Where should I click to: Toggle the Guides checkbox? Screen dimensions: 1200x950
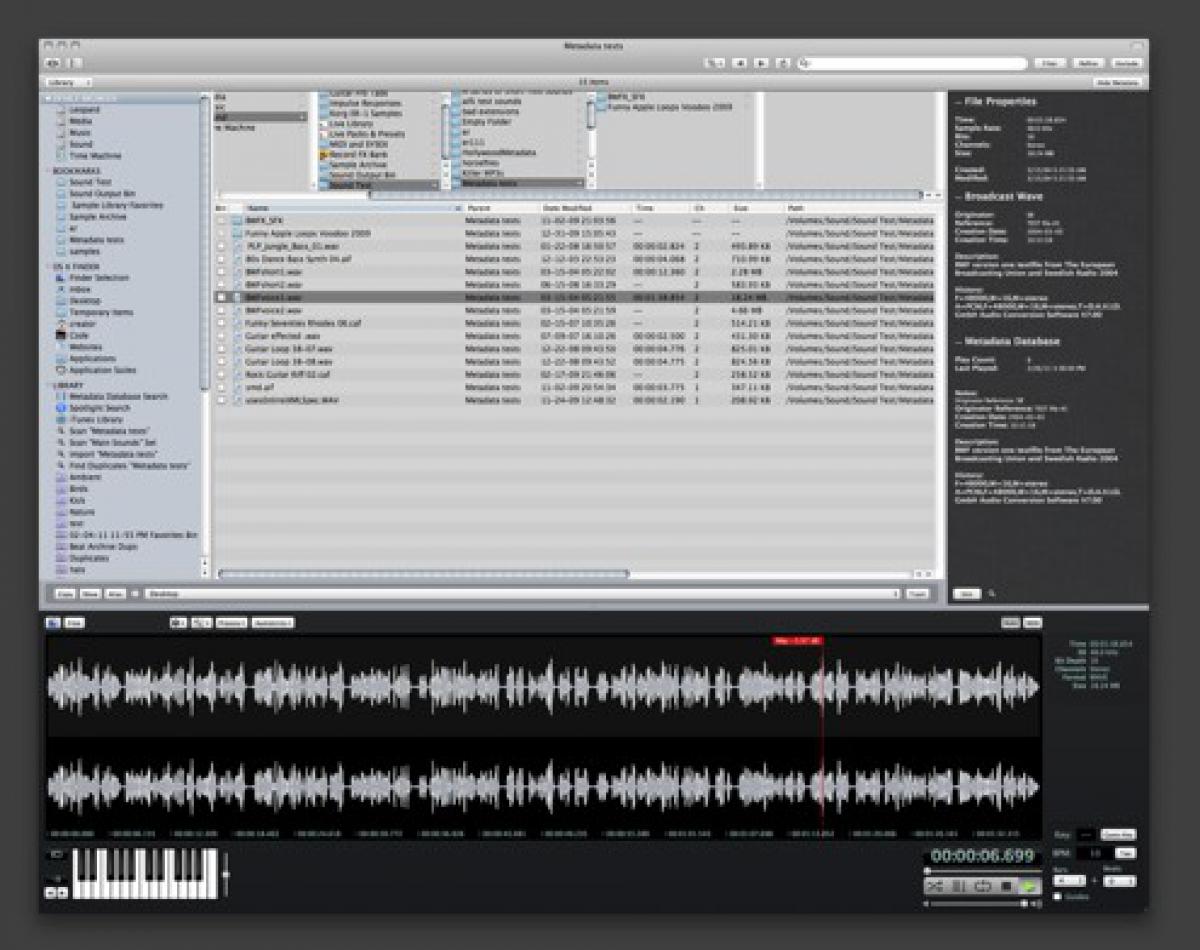tap(1058, 897)
